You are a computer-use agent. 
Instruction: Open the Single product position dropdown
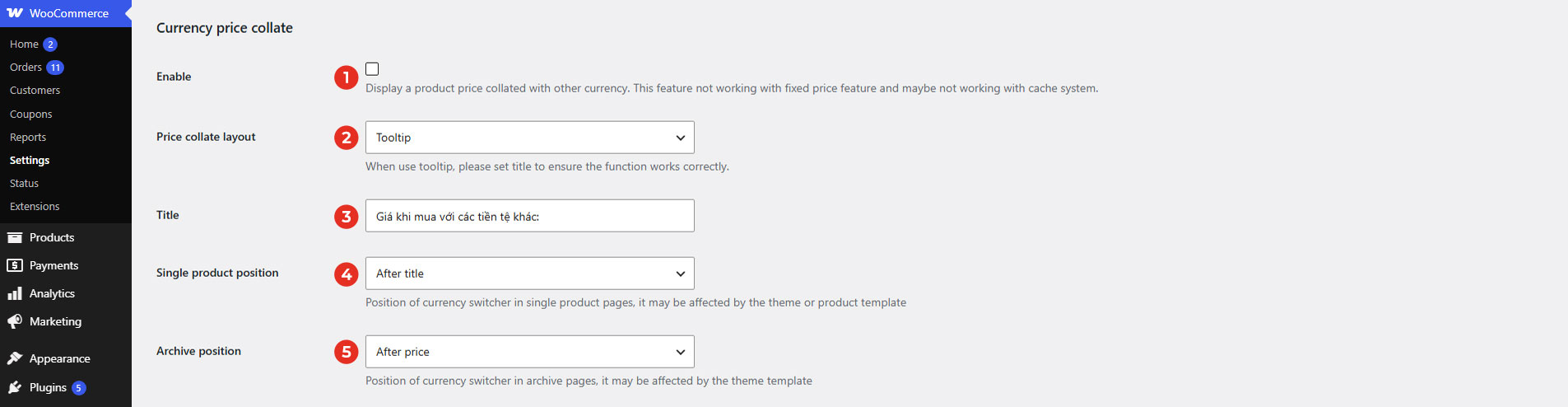click(530, 274)
